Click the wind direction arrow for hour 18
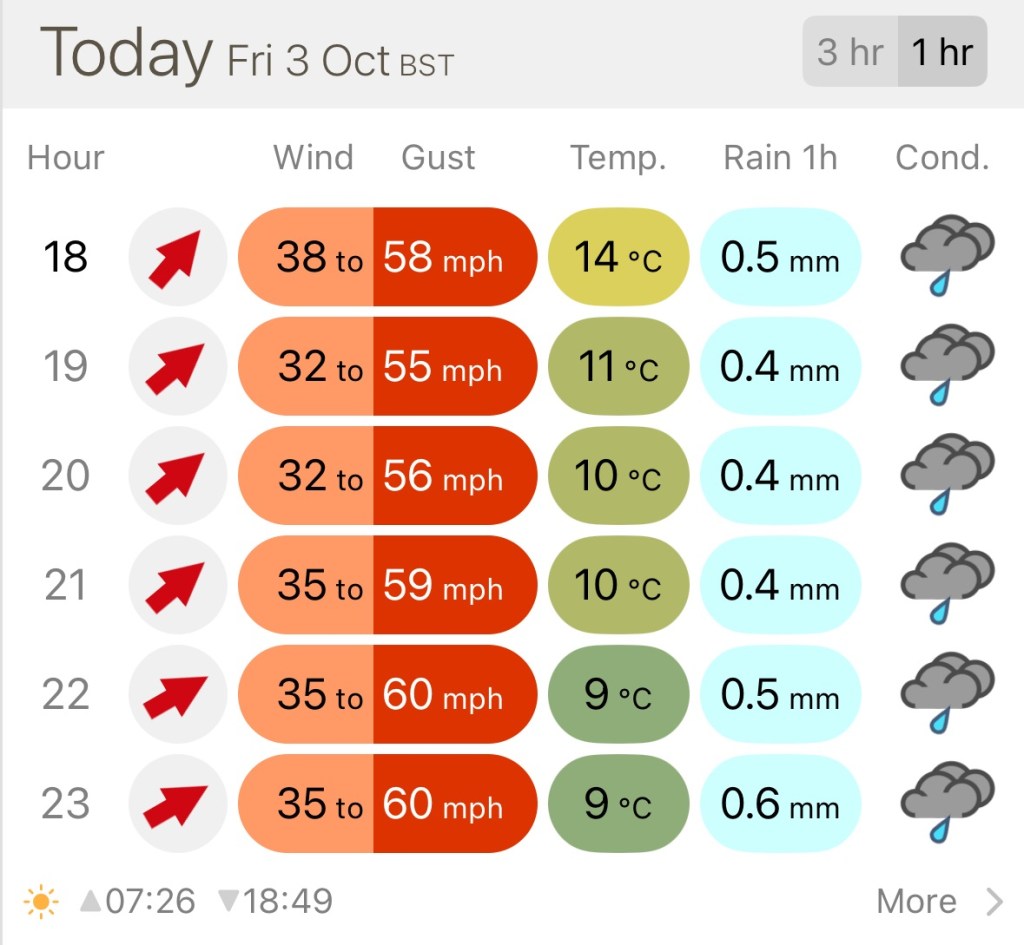1024x945 pixels. pos(173,257)
